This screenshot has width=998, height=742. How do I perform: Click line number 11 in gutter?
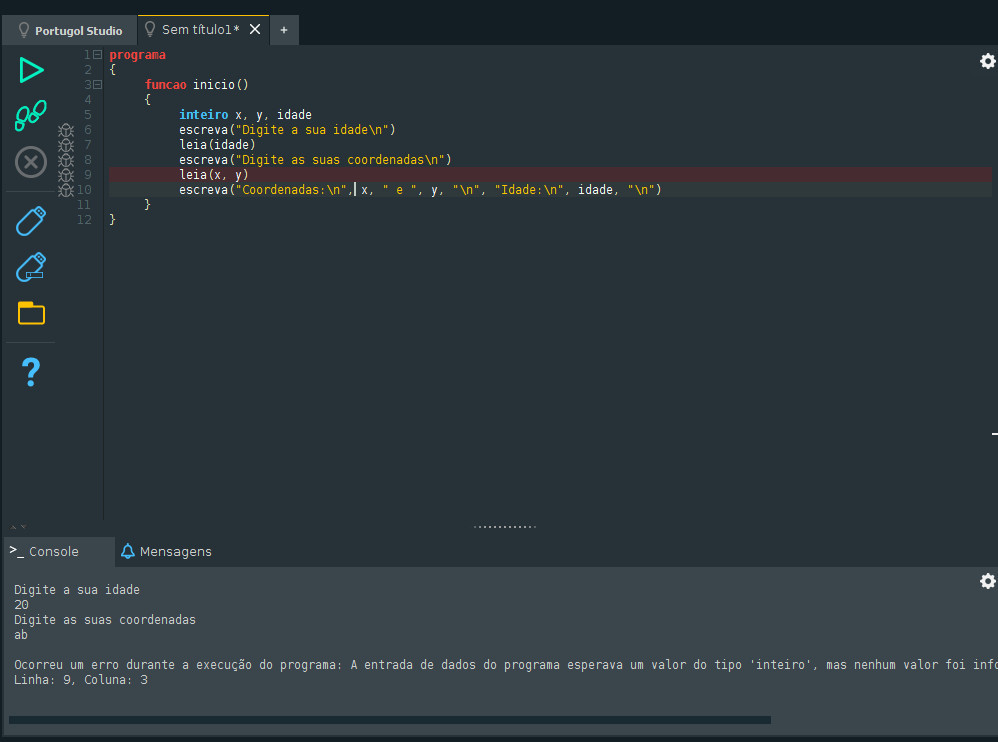[x=84, y=205]
